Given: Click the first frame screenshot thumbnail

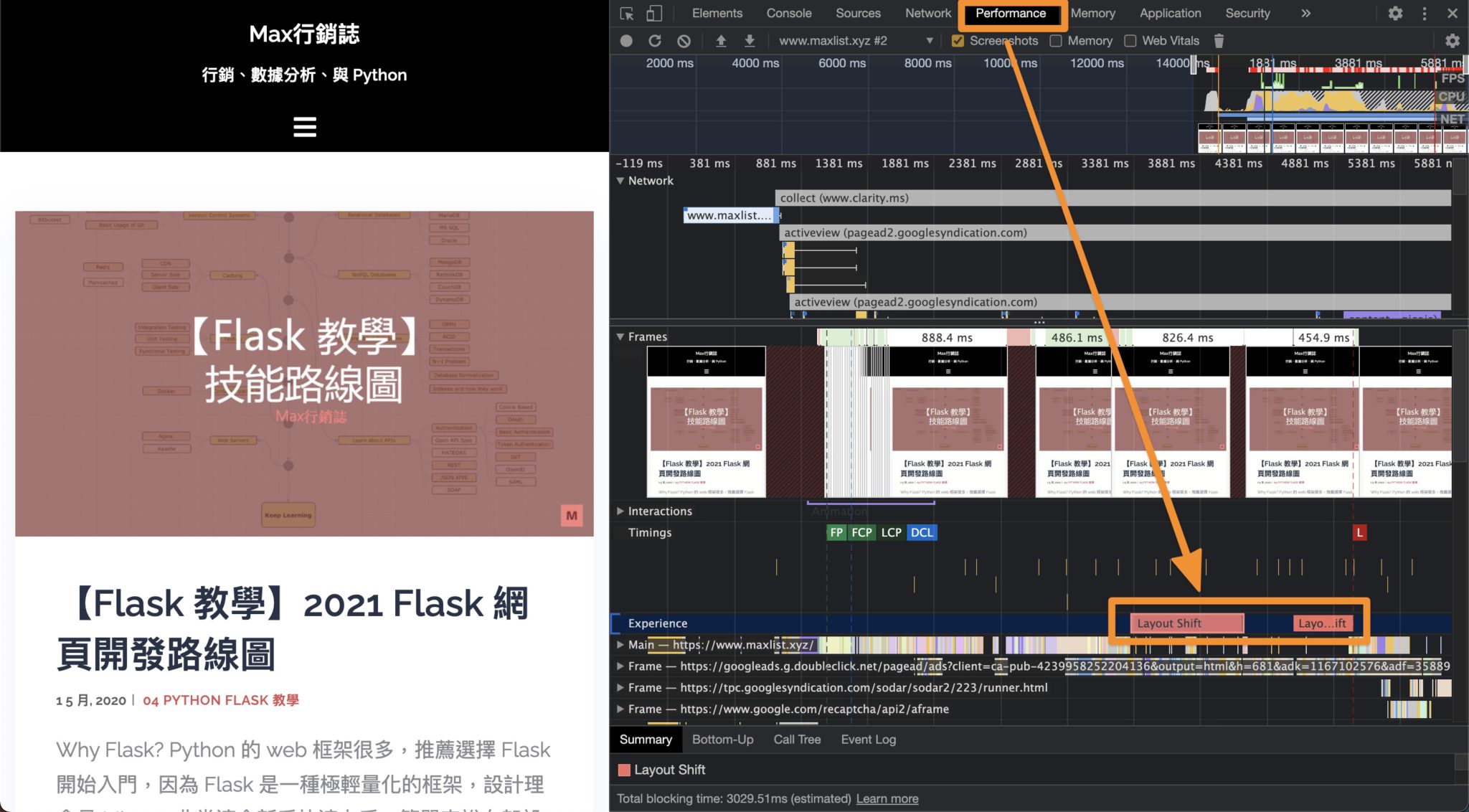Looking at the screenshot, I should pos(706,422).
